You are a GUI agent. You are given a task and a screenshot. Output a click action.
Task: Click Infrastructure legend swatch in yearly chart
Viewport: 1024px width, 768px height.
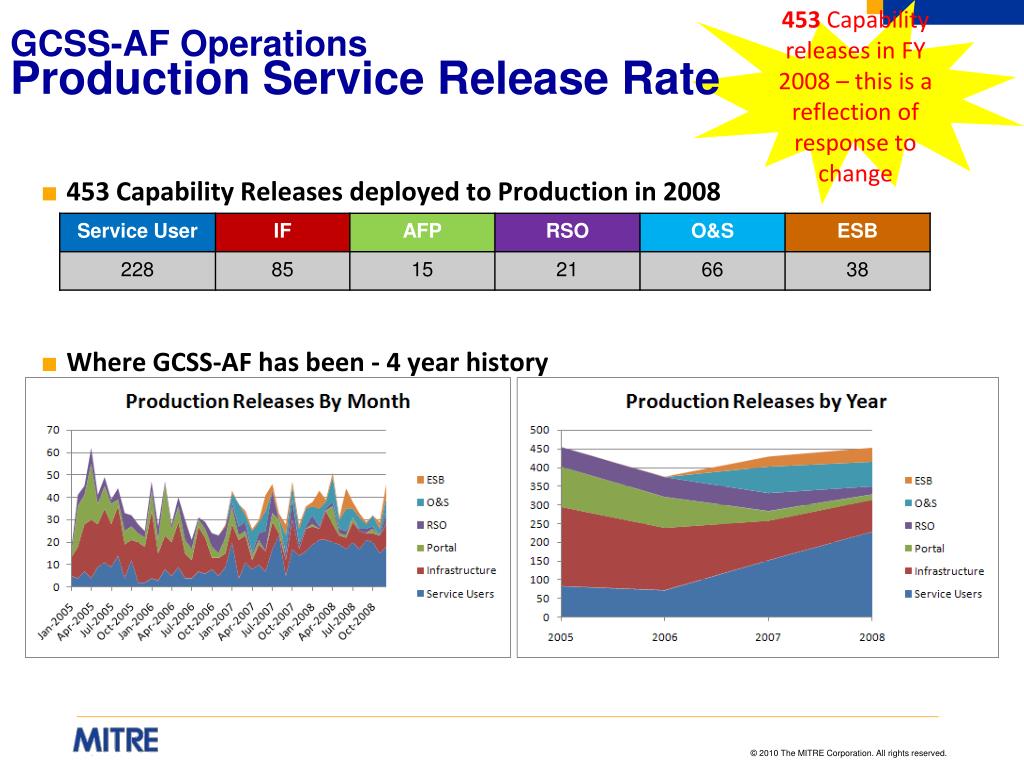pos(908,571)
